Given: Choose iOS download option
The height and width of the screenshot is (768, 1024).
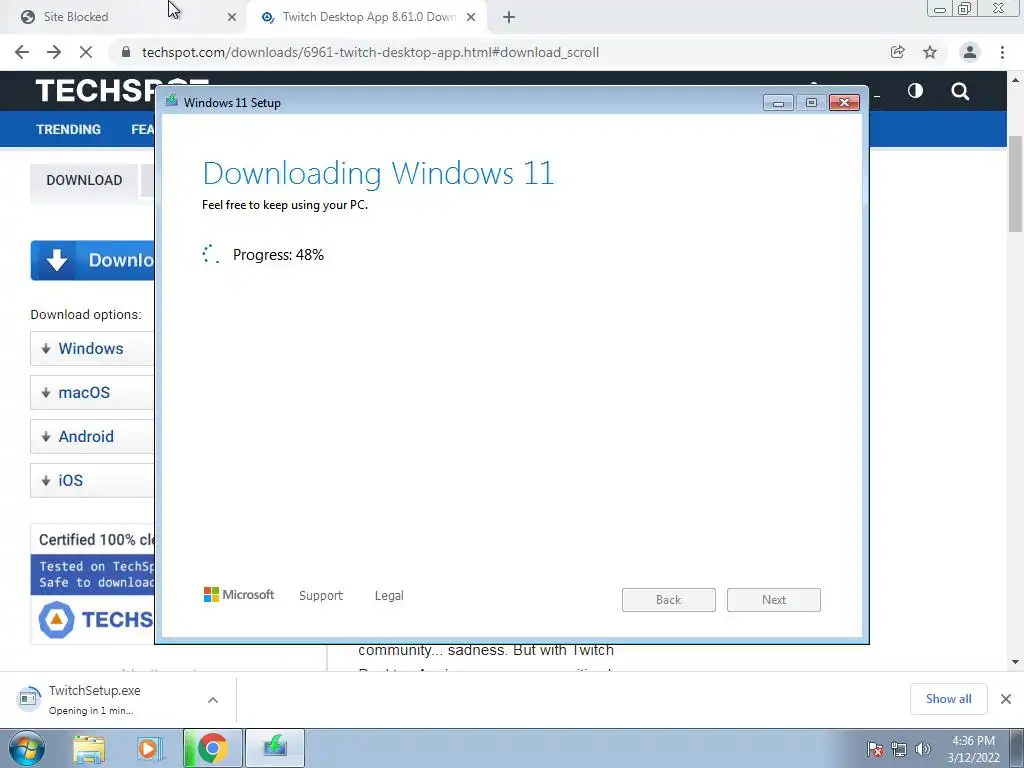Looking at the screenshot, I should tap(92, 480).
